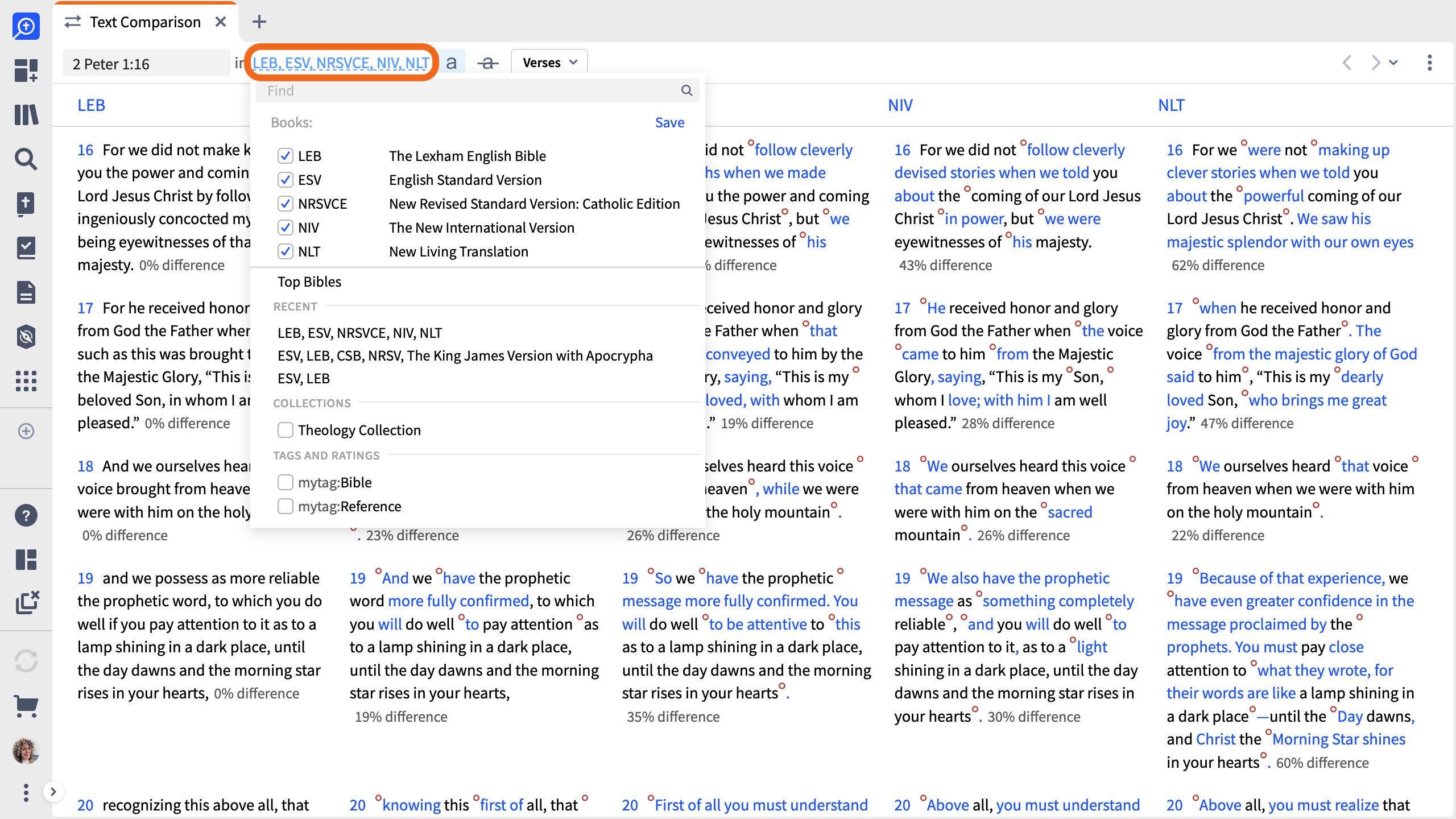Click the Find input field
The image size is (1456, 819).
(x=477, y=90)
